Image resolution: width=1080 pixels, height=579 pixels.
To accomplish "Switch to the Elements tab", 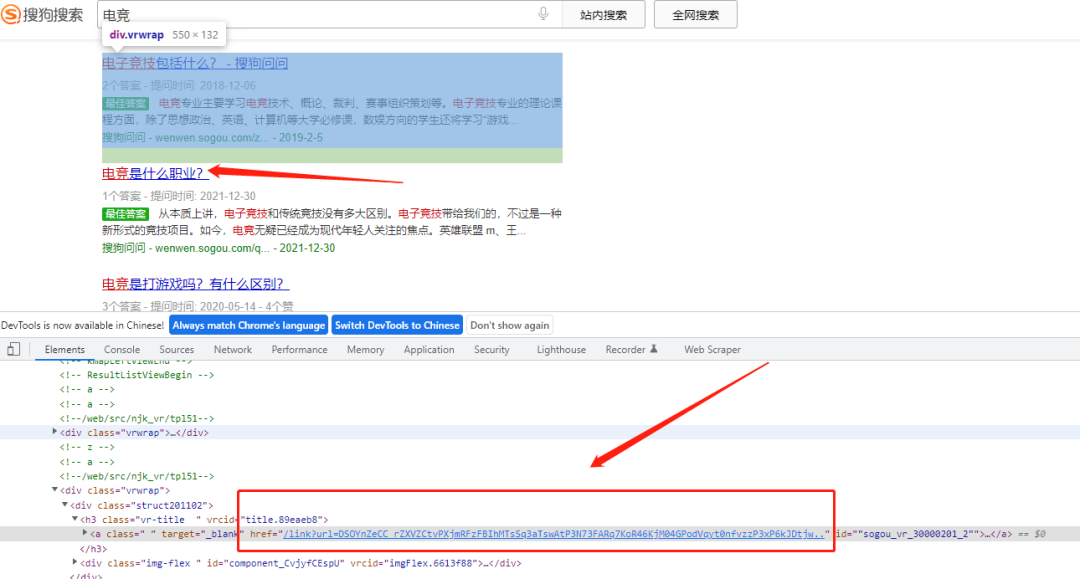I will pyautogui.click(x=65, y=350).
